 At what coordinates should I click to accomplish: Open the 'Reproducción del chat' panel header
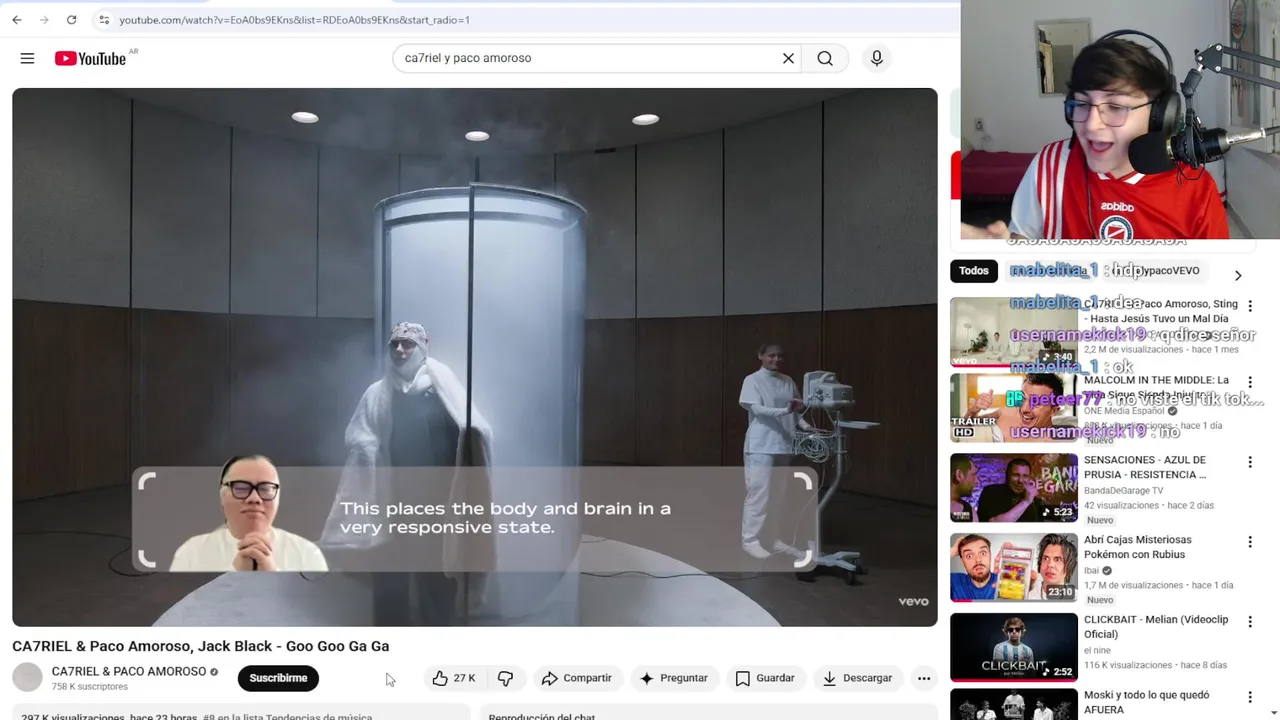[709, 714]
